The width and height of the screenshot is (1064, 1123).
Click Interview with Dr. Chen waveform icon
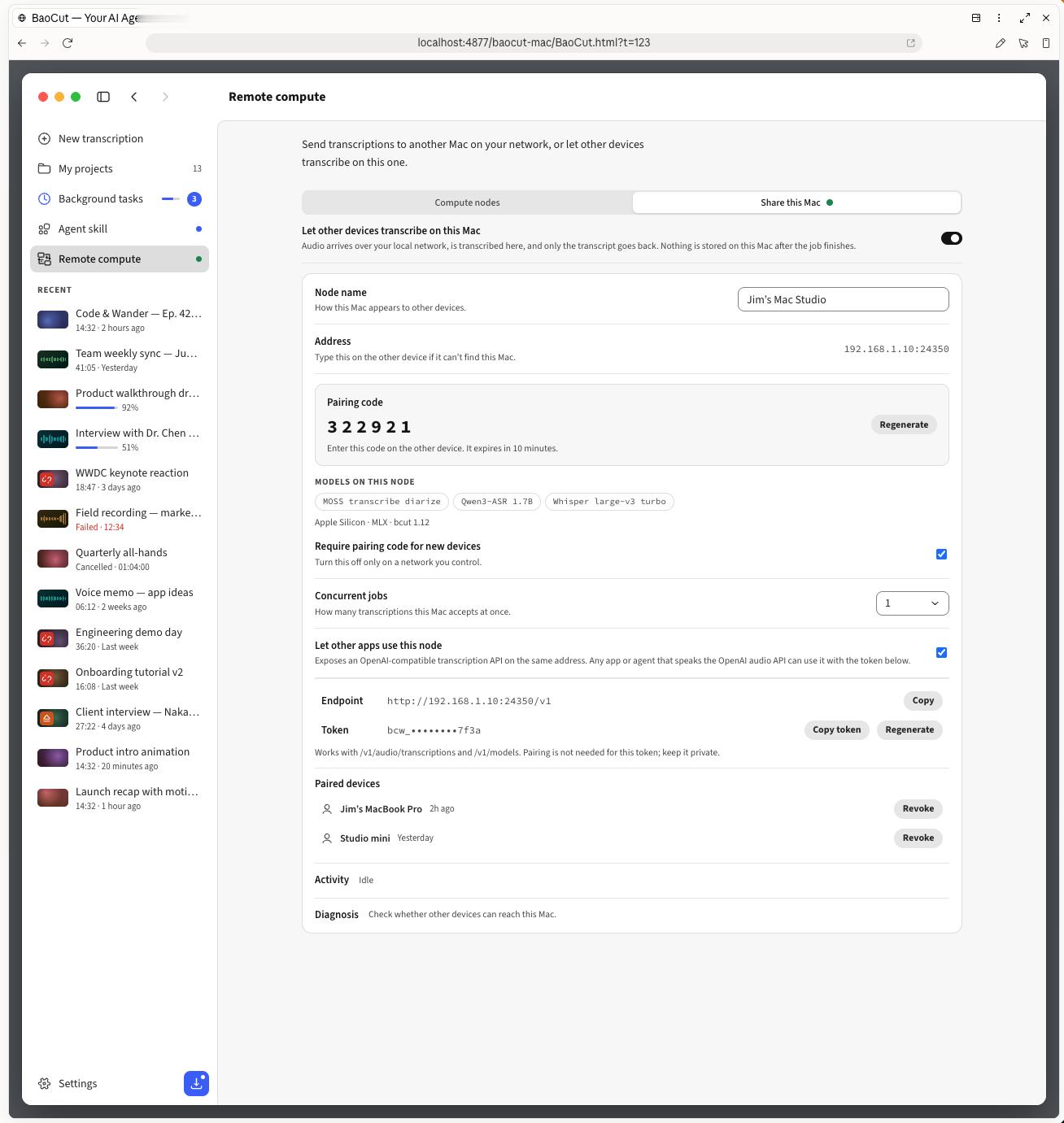(x=53, y=439)
